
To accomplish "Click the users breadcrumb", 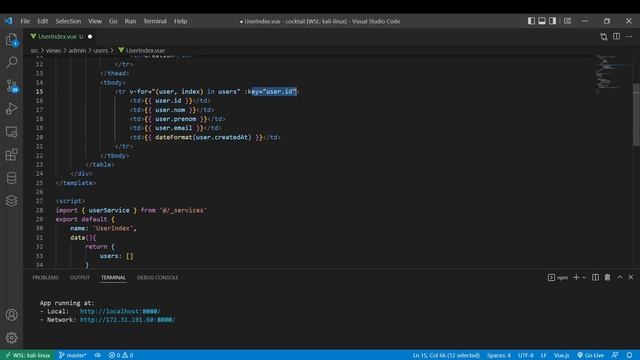I will click(101, 51).
